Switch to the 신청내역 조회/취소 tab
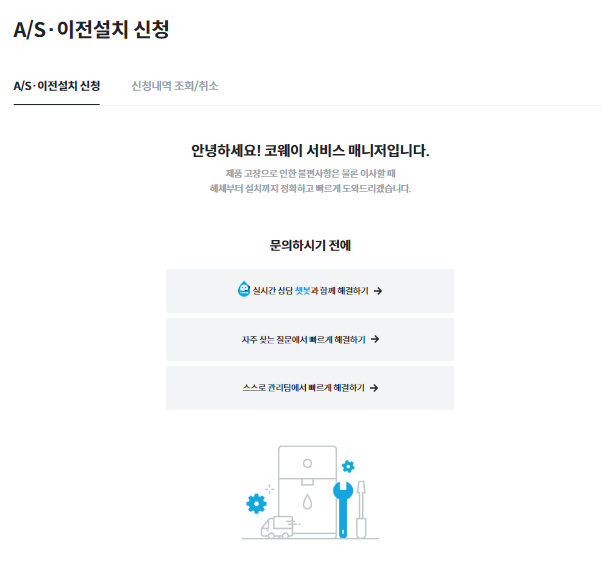This screenshot has height=568, width=602. (x=175, y=86)
